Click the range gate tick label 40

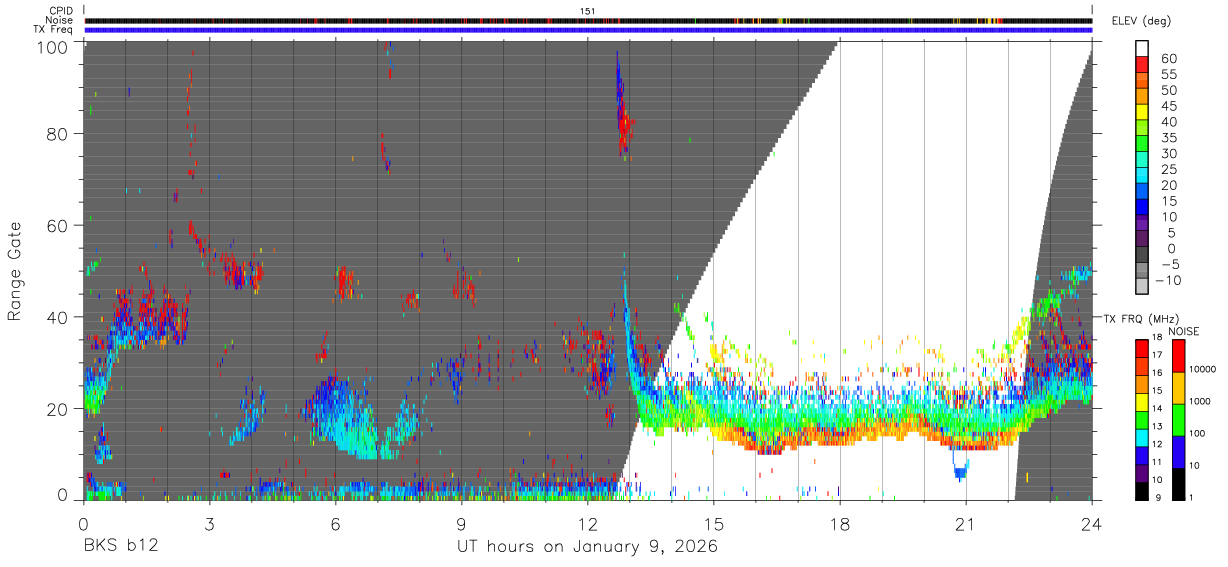tap(58, 317)
